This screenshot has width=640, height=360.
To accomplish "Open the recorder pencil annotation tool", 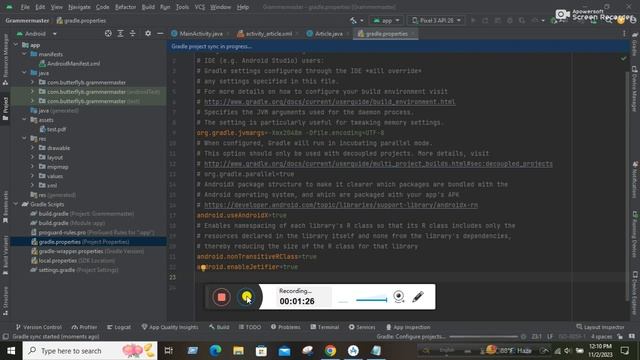I will tap(418, 297).
